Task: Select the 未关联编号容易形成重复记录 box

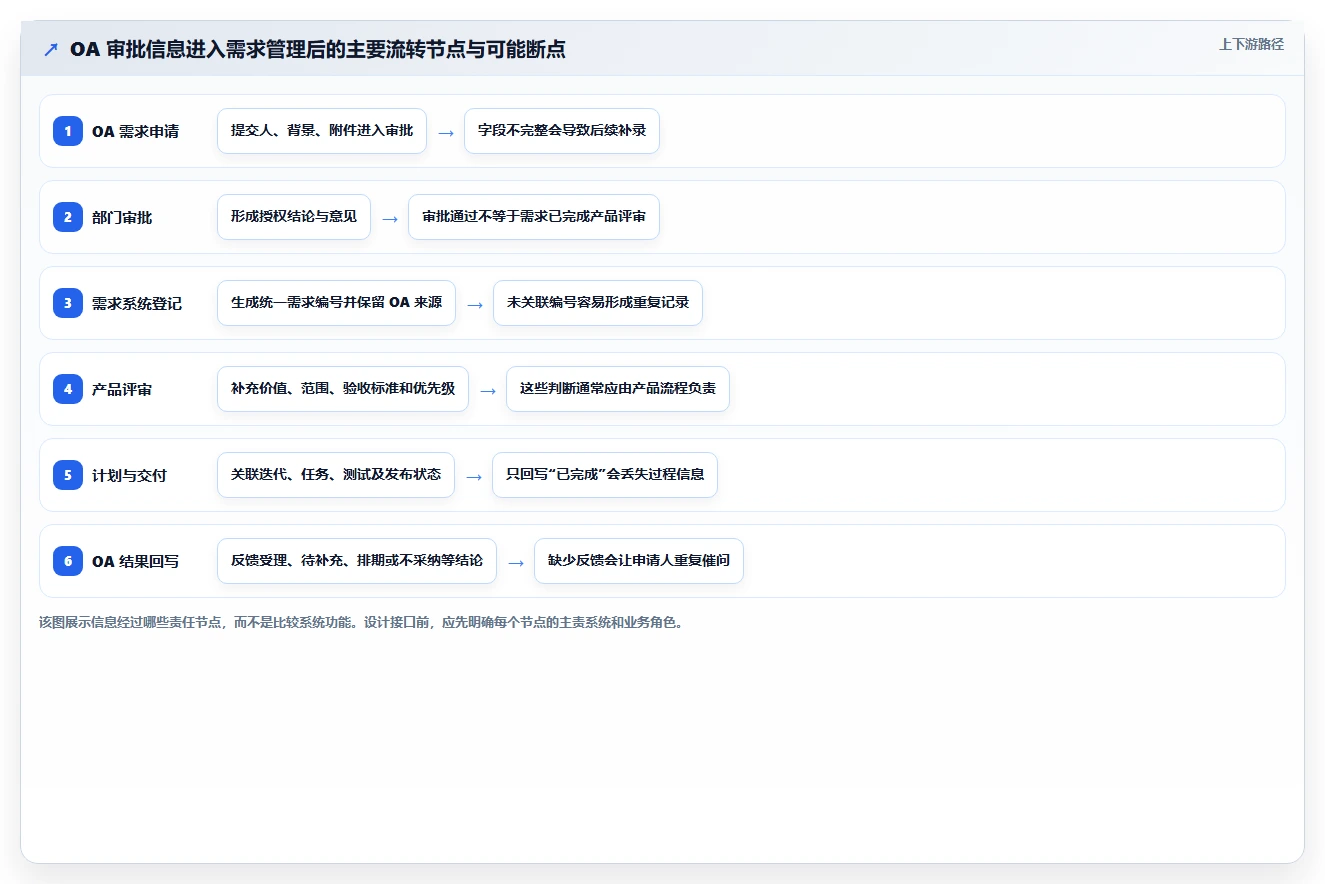Action: (598, 303)
